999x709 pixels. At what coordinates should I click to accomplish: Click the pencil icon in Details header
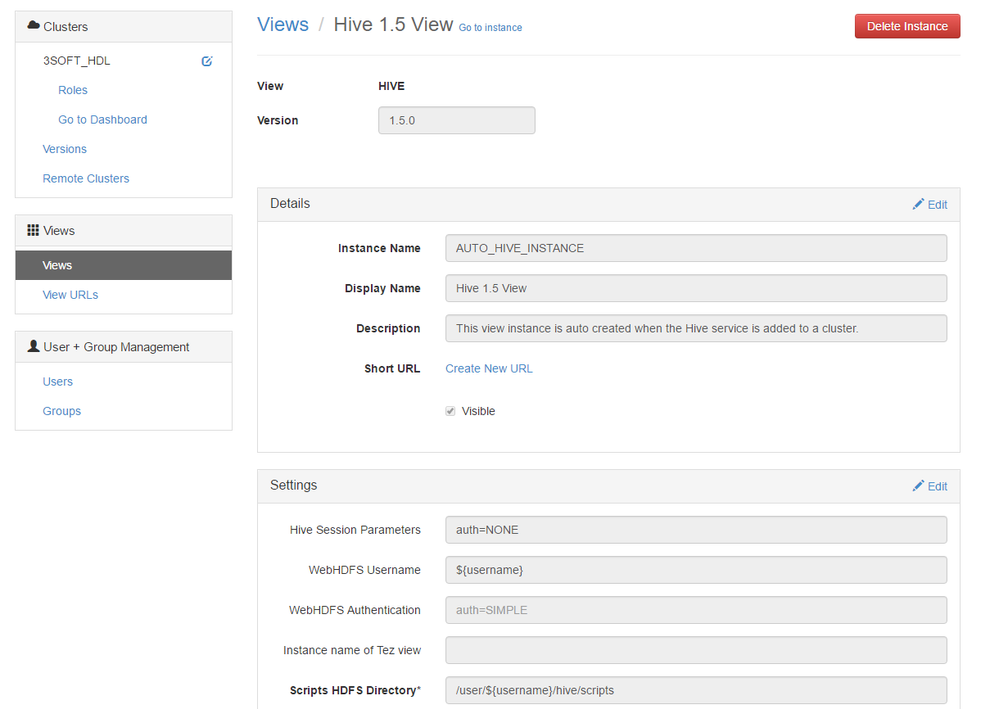click(918, 204)
